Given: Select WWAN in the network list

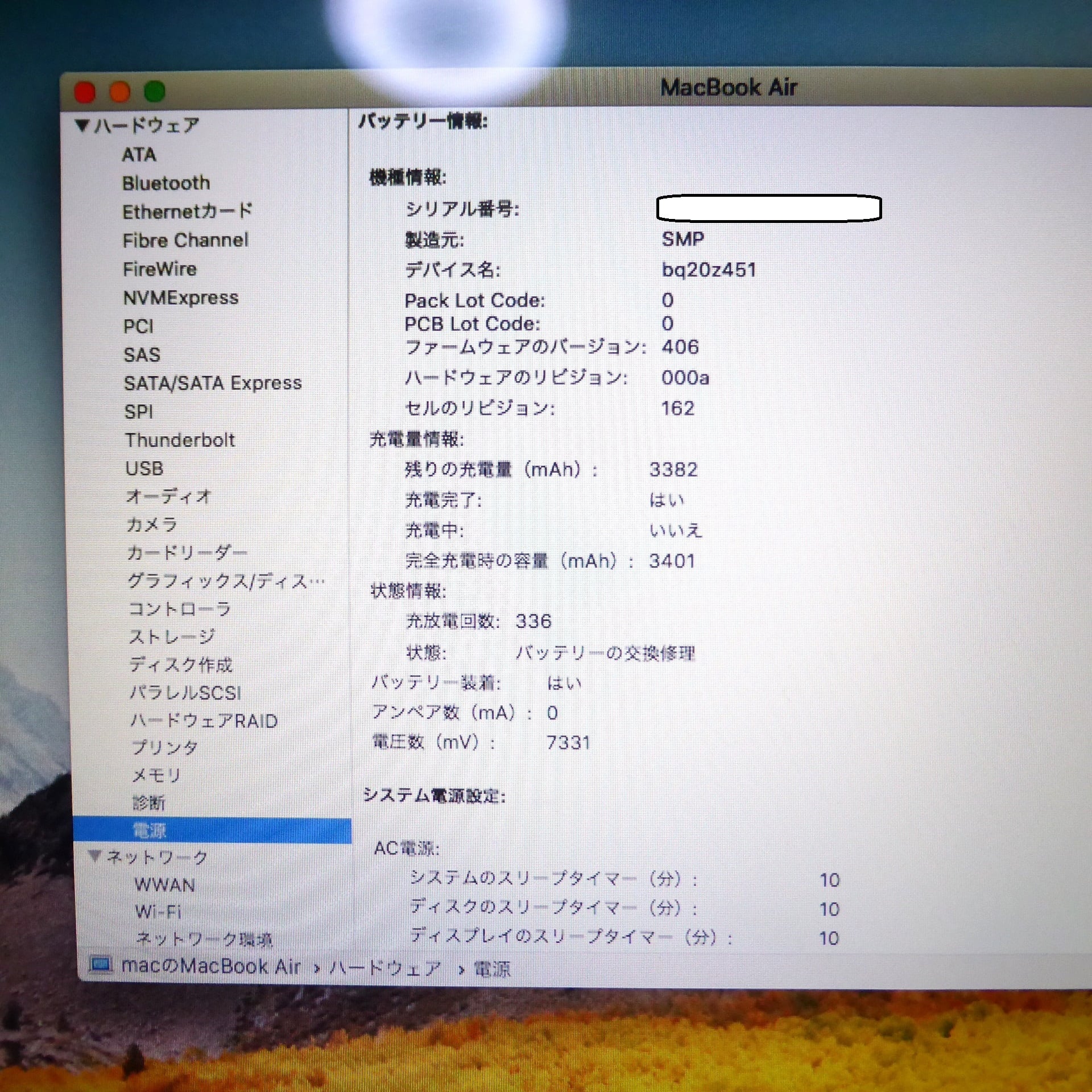Looking at the screenshot, I should coord(164,885).
